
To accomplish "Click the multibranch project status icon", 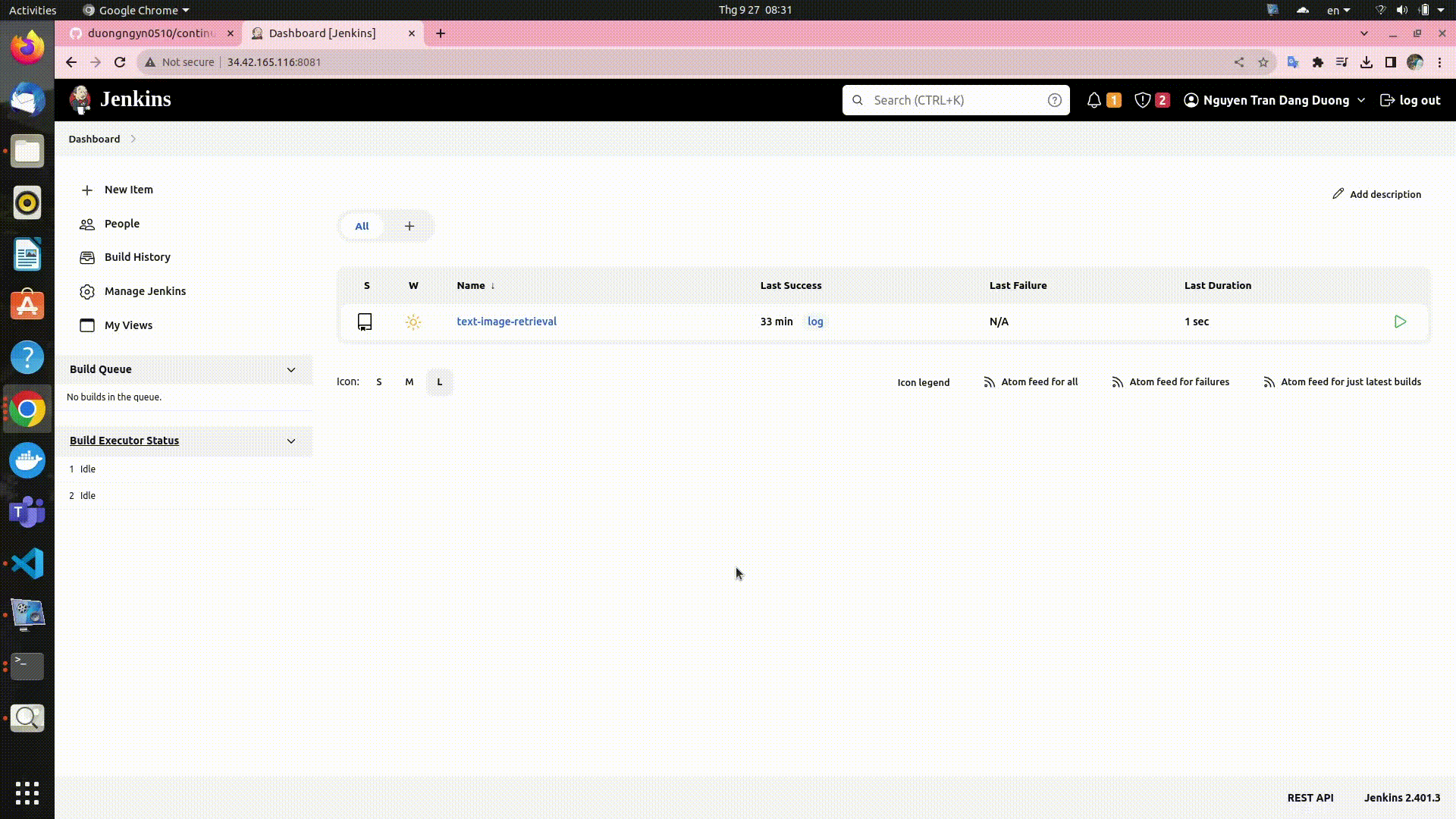I will coord(365,322).
